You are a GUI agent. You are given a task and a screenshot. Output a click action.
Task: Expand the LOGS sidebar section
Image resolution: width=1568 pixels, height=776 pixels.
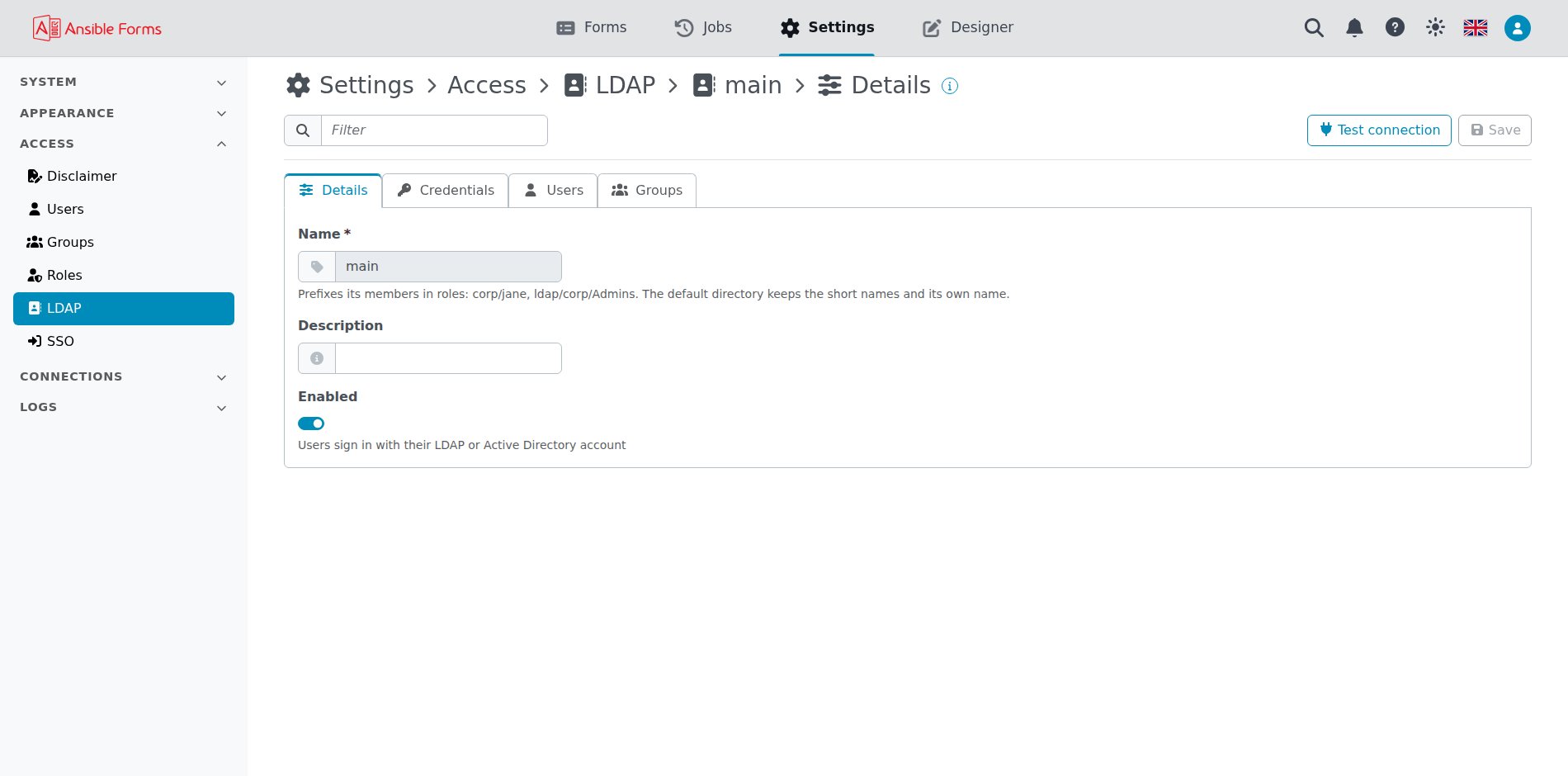[124, 407]
